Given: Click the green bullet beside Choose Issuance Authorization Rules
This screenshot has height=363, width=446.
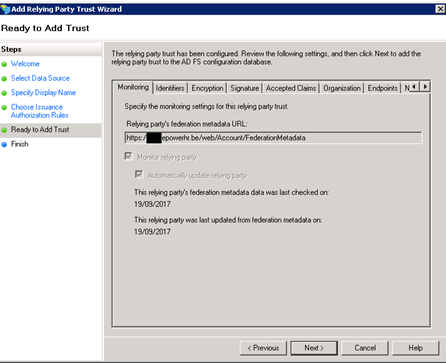Looking at the screenshot, I should (4, 107).
